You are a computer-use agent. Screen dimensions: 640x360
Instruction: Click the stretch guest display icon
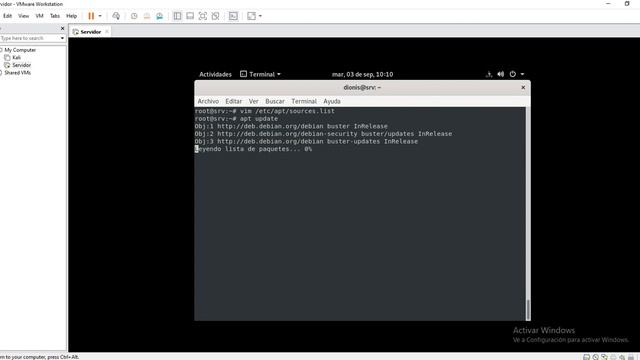point(251,16)
